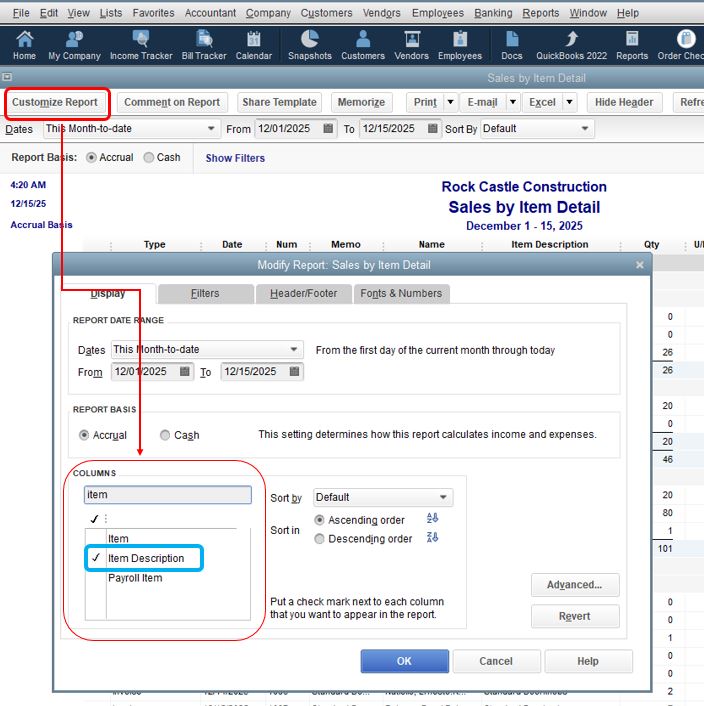Open the Banking menu
704x706 pixels.
tap(493, 13)
